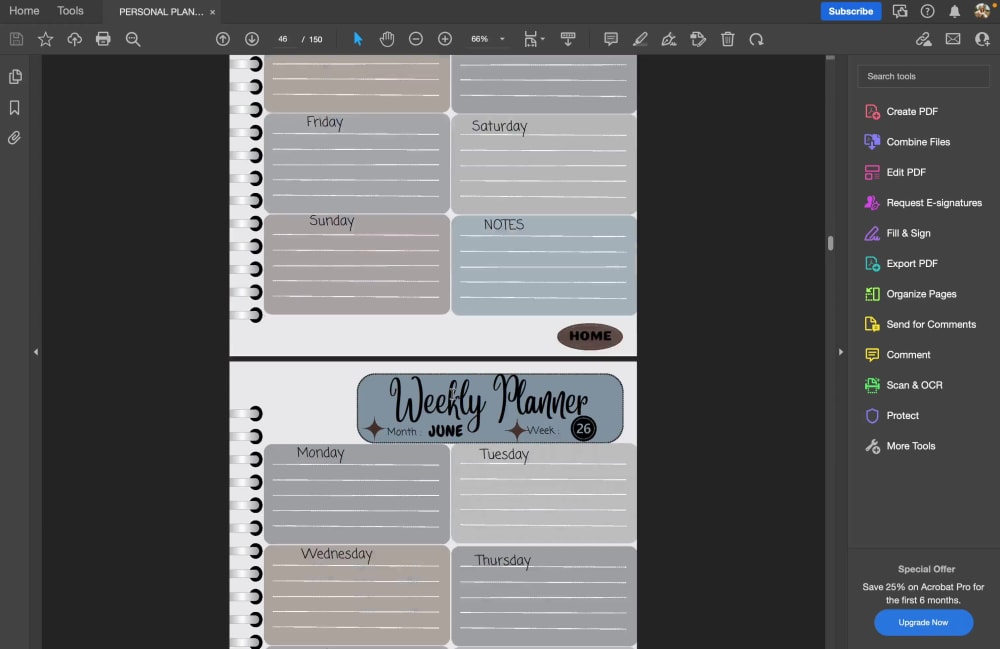Zoom out with minus icon
Image resolution: width=1000 pixels, height=649 pixels.
tap(416, 40)
